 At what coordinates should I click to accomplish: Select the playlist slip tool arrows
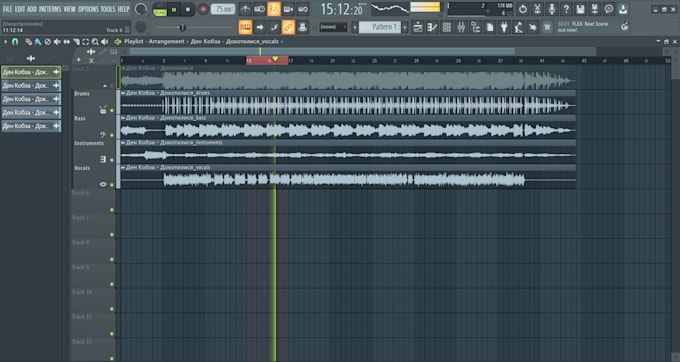[66, 42]
